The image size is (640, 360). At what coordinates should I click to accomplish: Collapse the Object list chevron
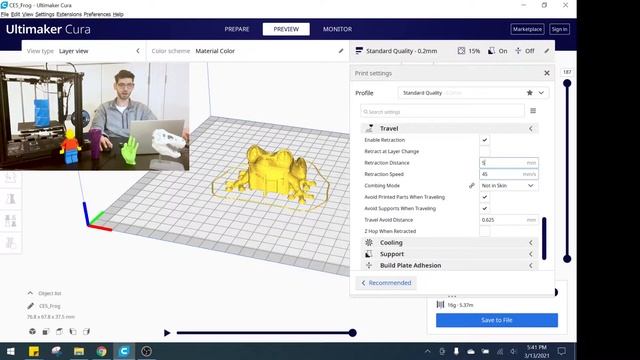coord(30,293)
